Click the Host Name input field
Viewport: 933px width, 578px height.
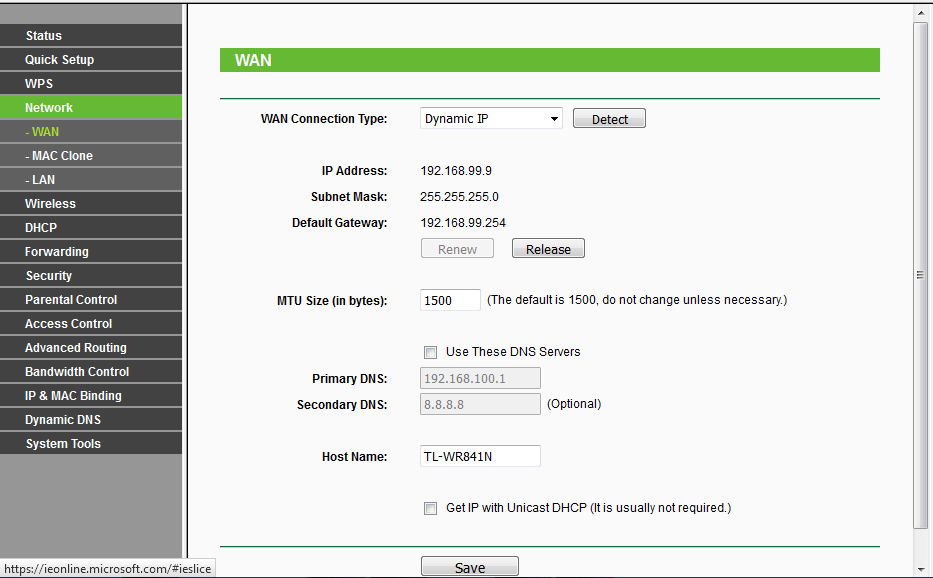coord(480,456)
